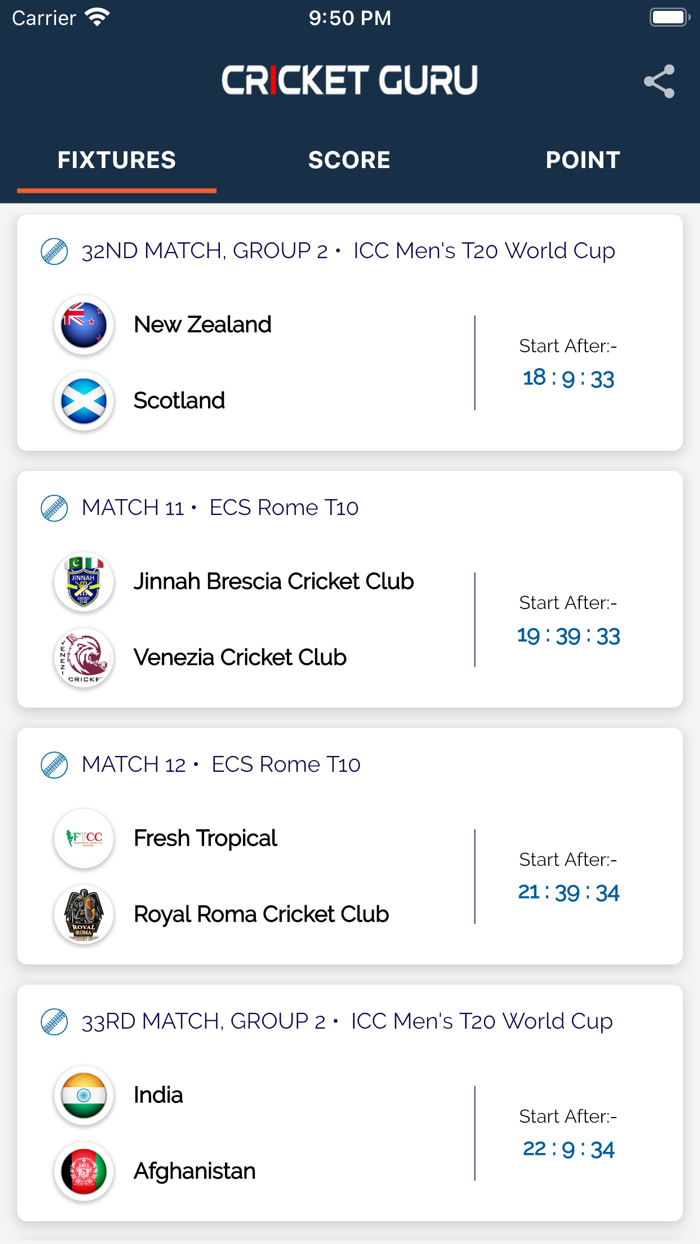Select the Fresh Tropical club logo
This screenshot has height=1244, width=700.
(83, 839)
